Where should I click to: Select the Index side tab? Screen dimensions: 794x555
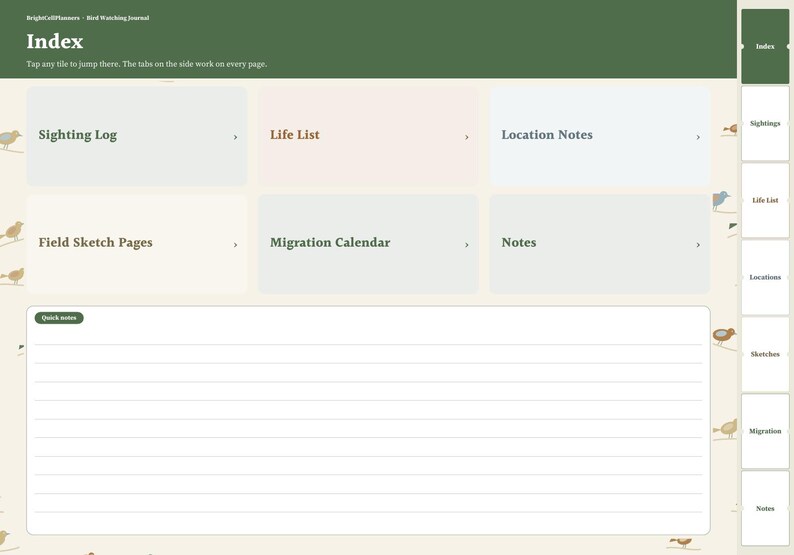765,46
